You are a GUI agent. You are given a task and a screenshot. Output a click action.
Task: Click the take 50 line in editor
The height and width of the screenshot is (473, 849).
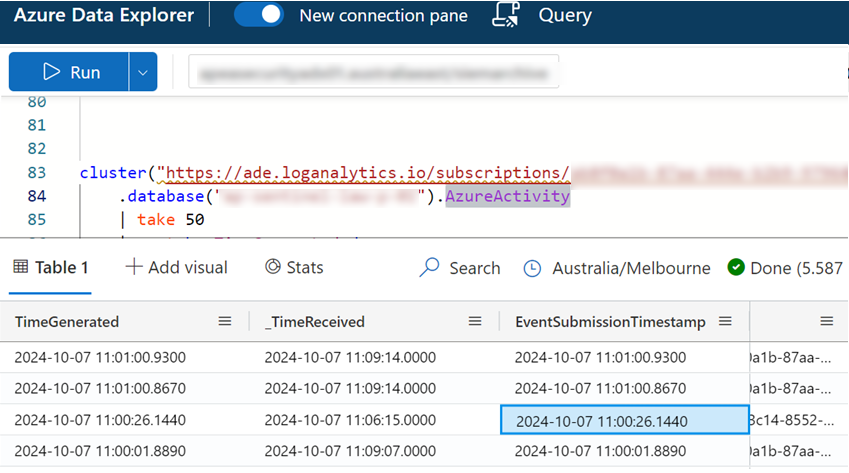pos(162,219)
